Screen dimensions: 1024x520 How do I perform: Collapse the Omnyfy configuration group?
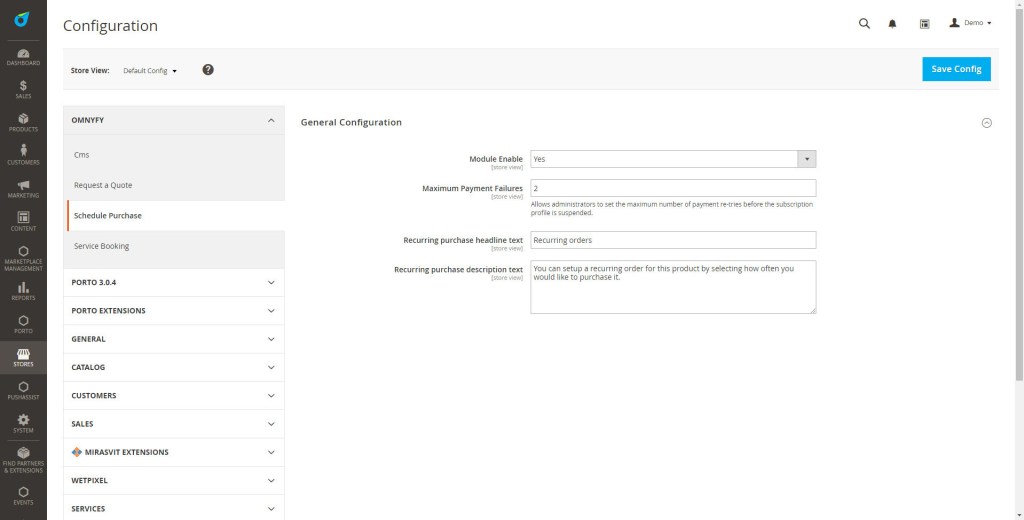[174, 120]
